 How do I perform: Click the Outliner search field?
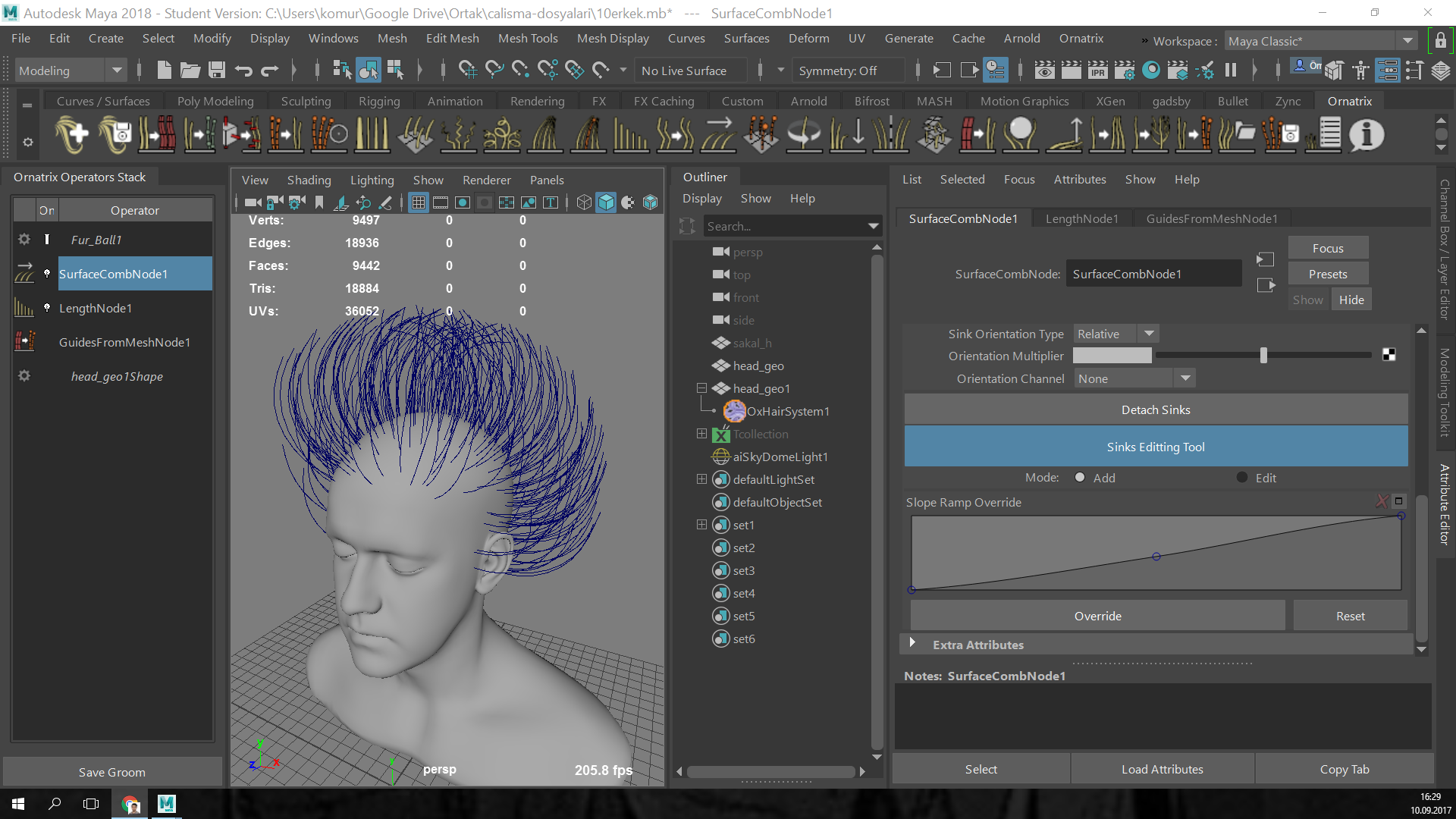click(x=781, y=226)
